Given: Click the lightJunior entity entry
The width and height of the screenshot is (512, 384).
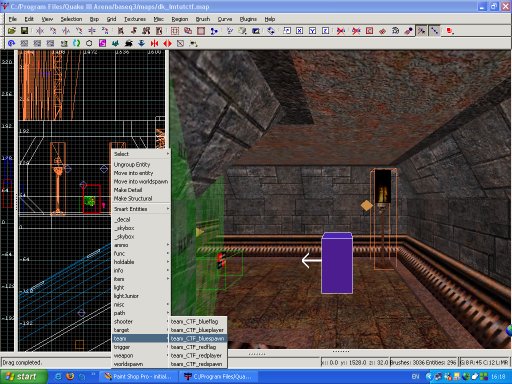Looking at the screenshot, I should pyautogui.click(x=141, y=296).
